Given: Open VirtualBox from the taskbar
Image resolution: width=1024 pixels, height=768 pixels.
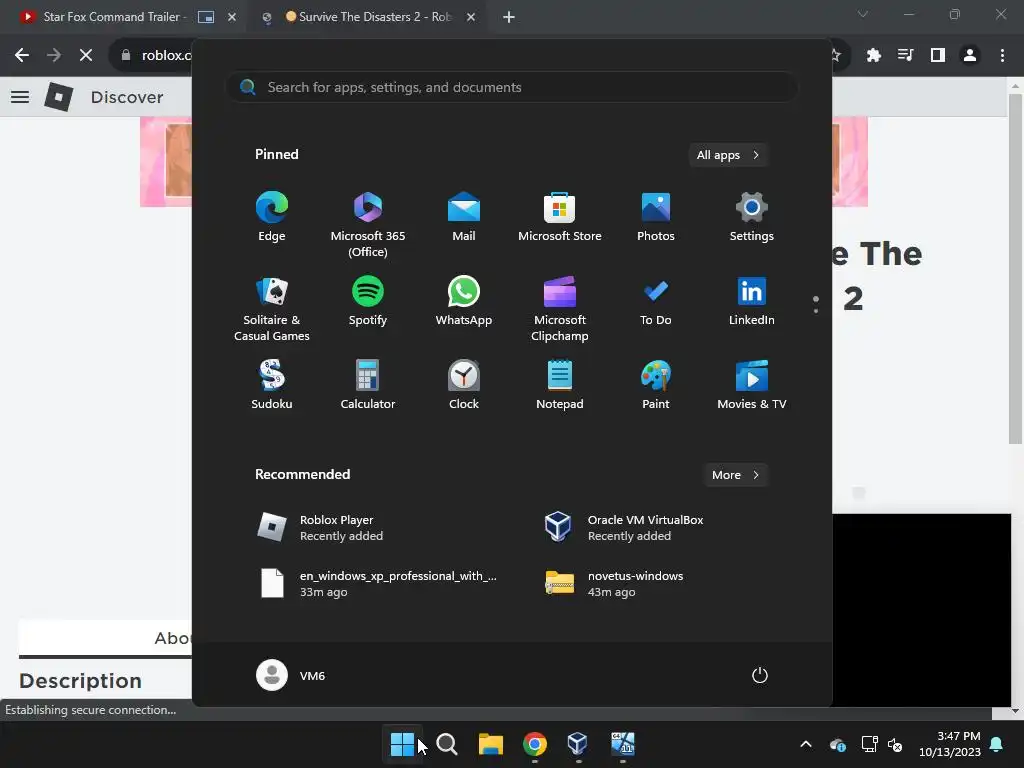Looking at the screenshot, I should (x=578, y=744).
